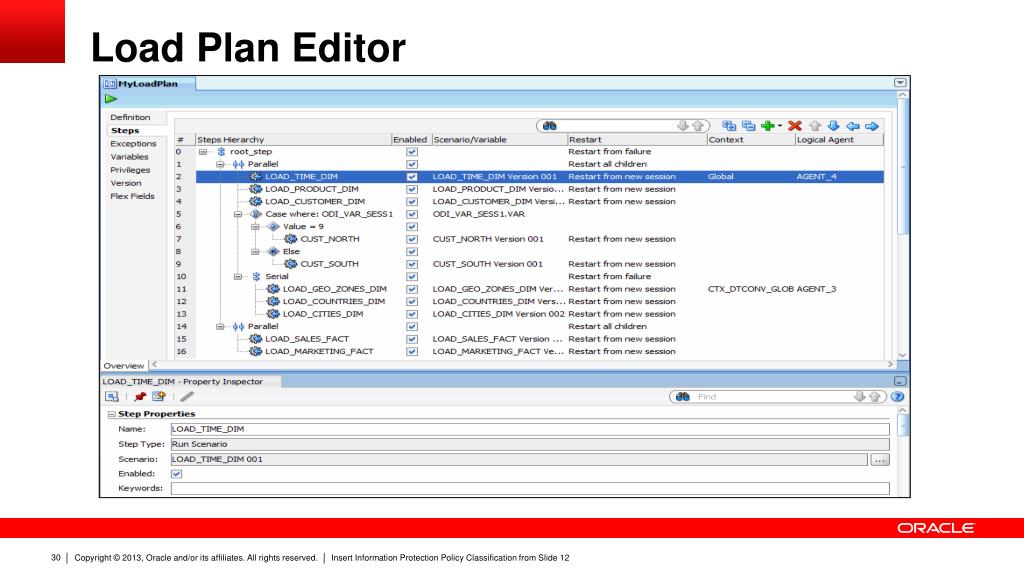Switch to the Exceptions tab
Viewport: 1024px width, 576px height.
[x=133, y=143]
